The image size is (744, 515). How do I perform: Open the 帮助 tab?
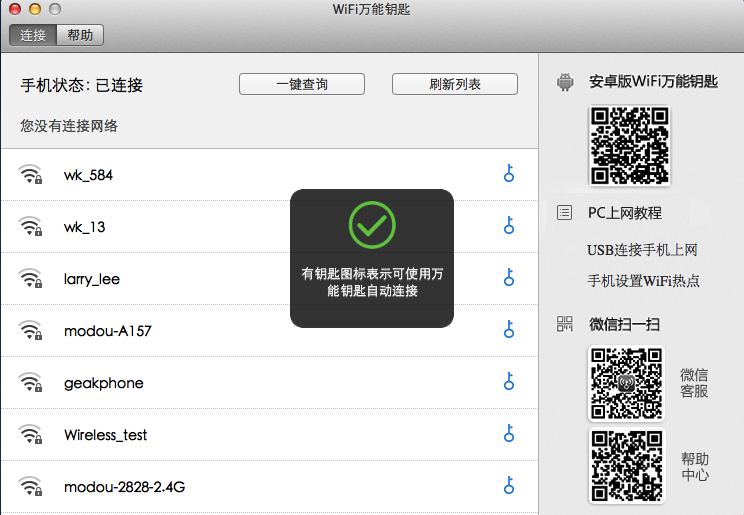tap(80, 35)
